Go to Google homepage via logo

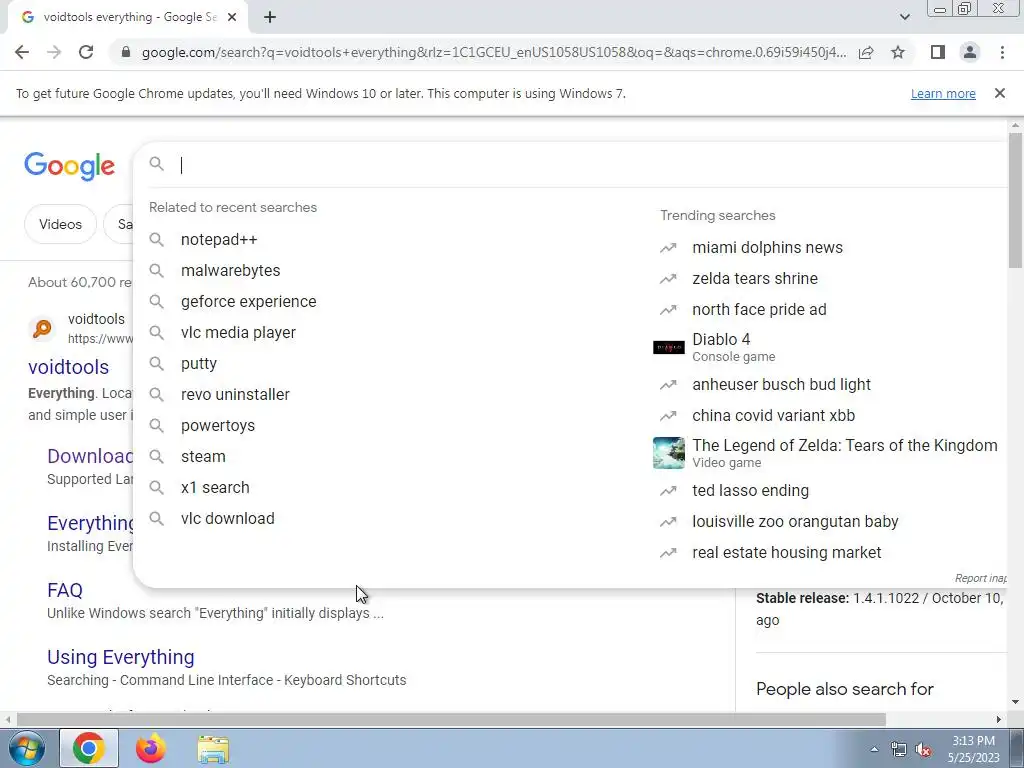(69, 167)
